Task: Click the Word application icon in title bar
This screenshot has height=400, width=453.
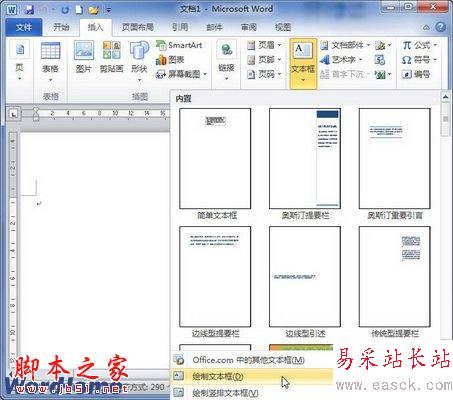Action: pyautogui.click(x=12, y=10)
